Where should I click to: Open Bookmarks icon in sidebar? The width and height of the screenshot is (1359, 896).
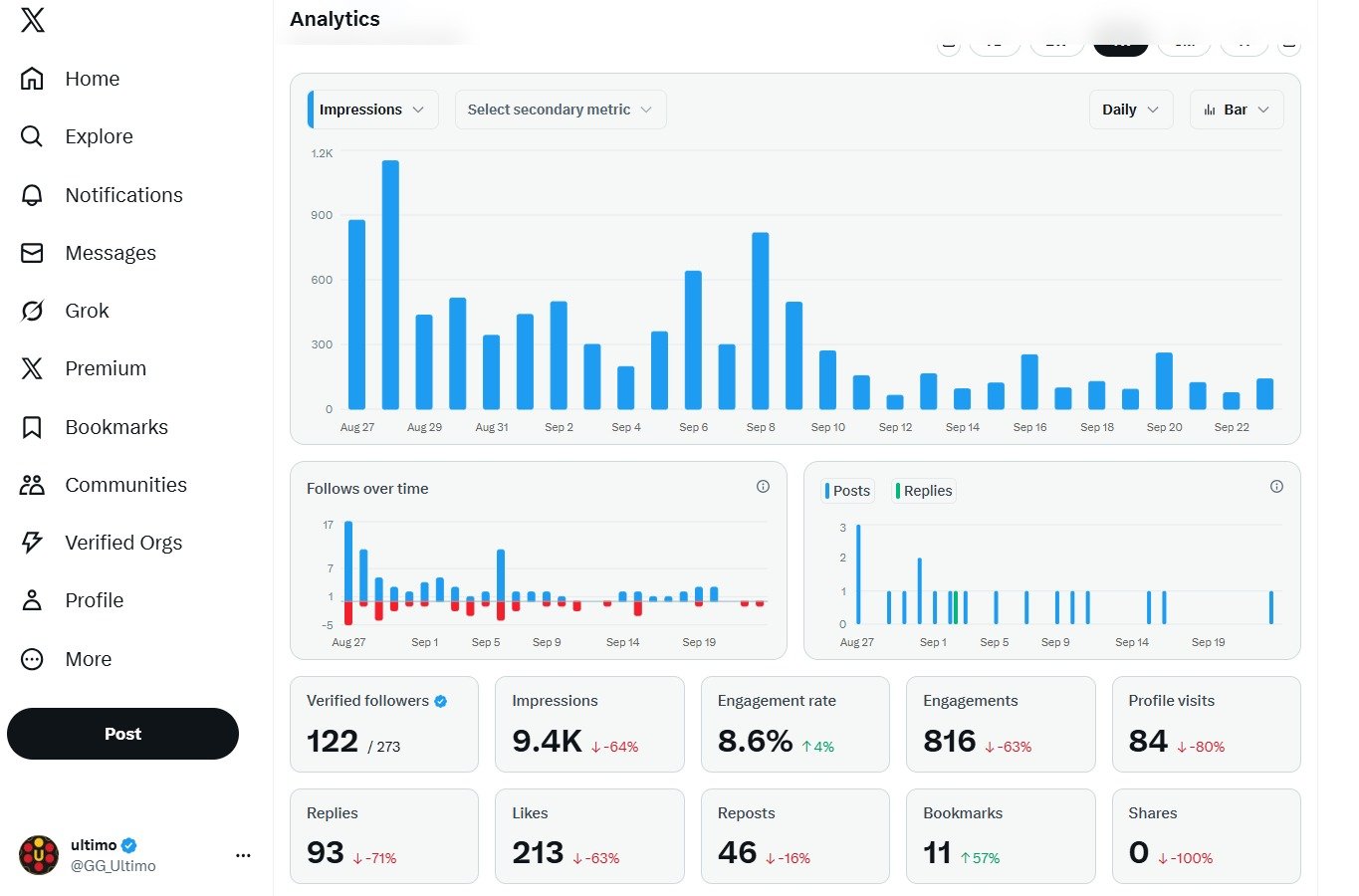click(x=32, y=427)
